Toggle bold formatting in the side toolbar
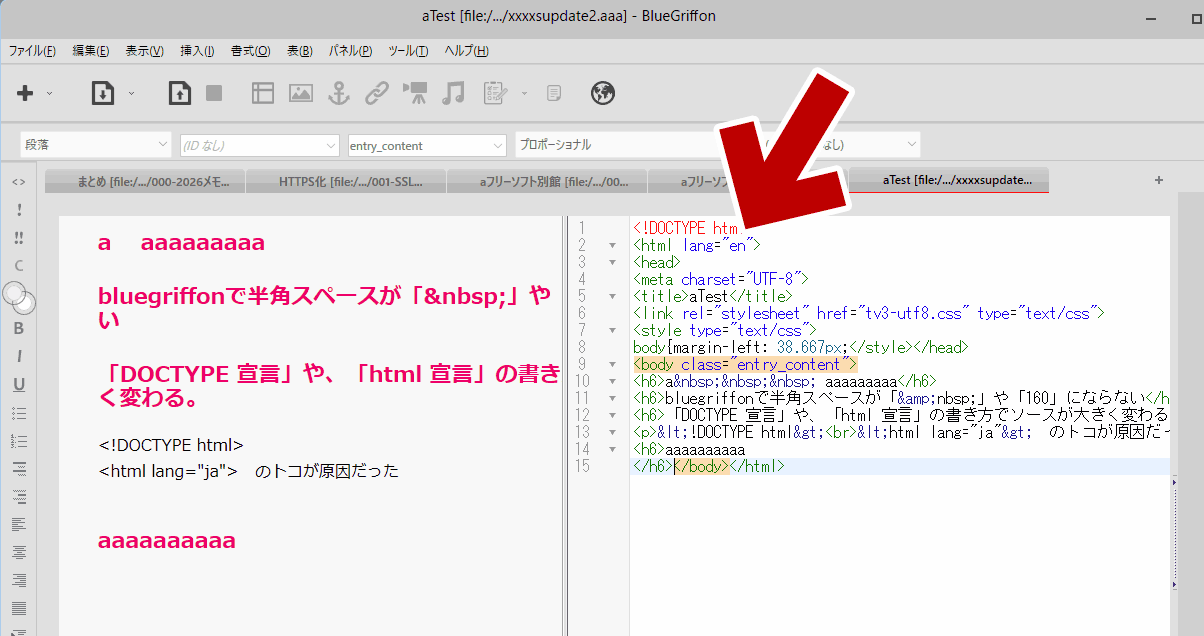 18,328
